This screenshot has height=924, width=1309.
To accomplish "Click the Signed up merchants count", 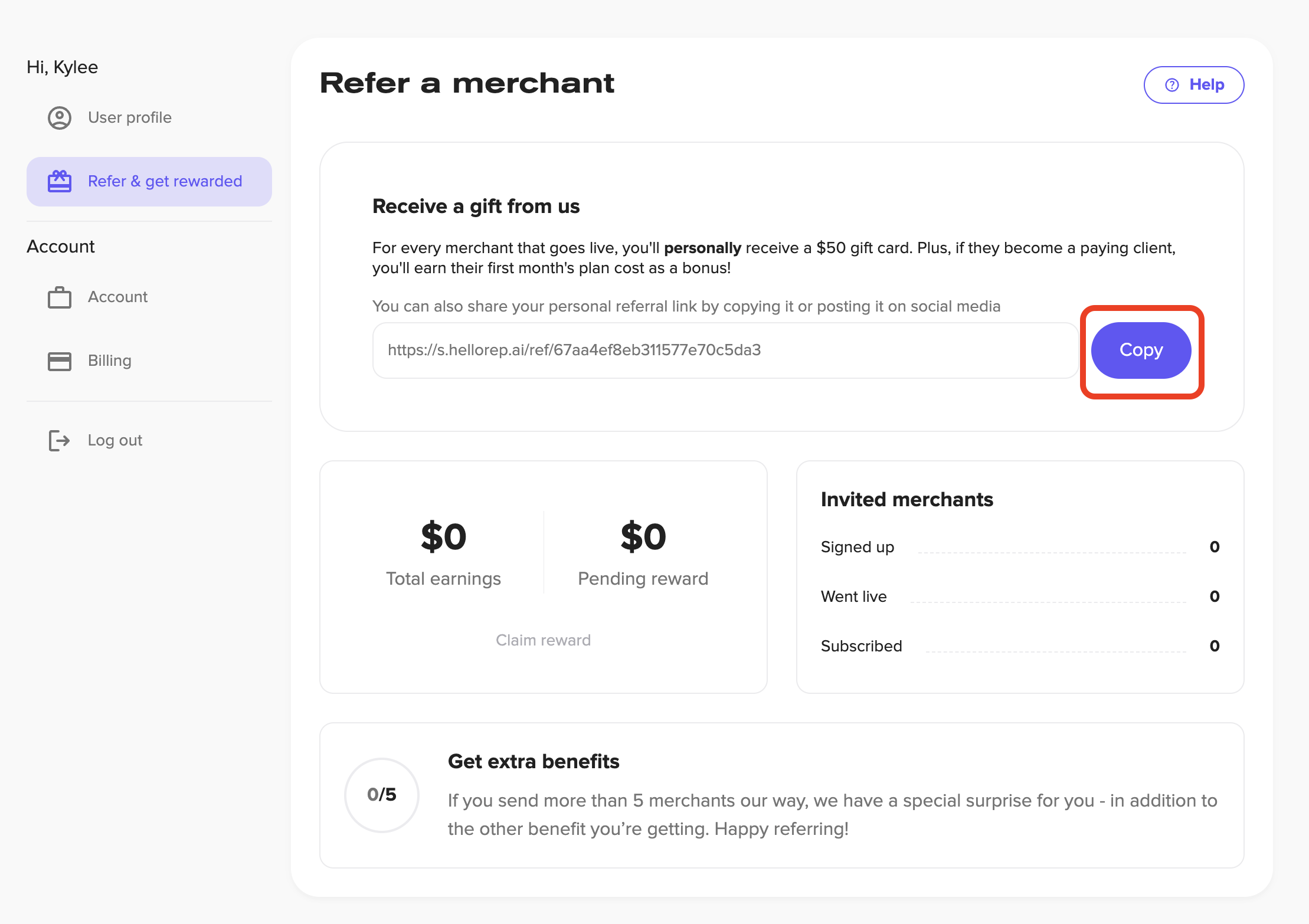I will (x=1215, y=547).
